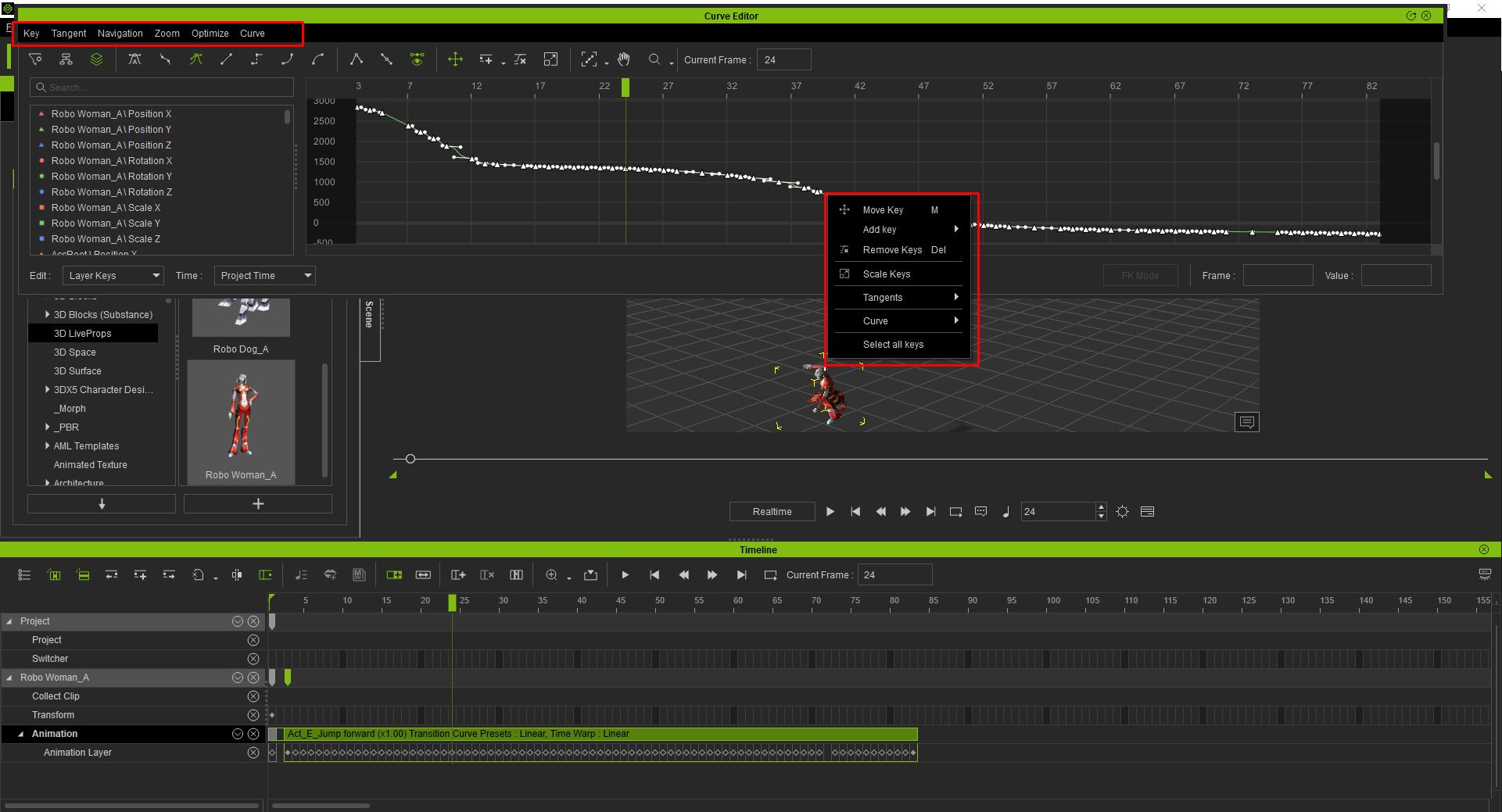Click the Frame All fit-view icon
Viewport: 1502px width, 812px height.
[589, 59]
